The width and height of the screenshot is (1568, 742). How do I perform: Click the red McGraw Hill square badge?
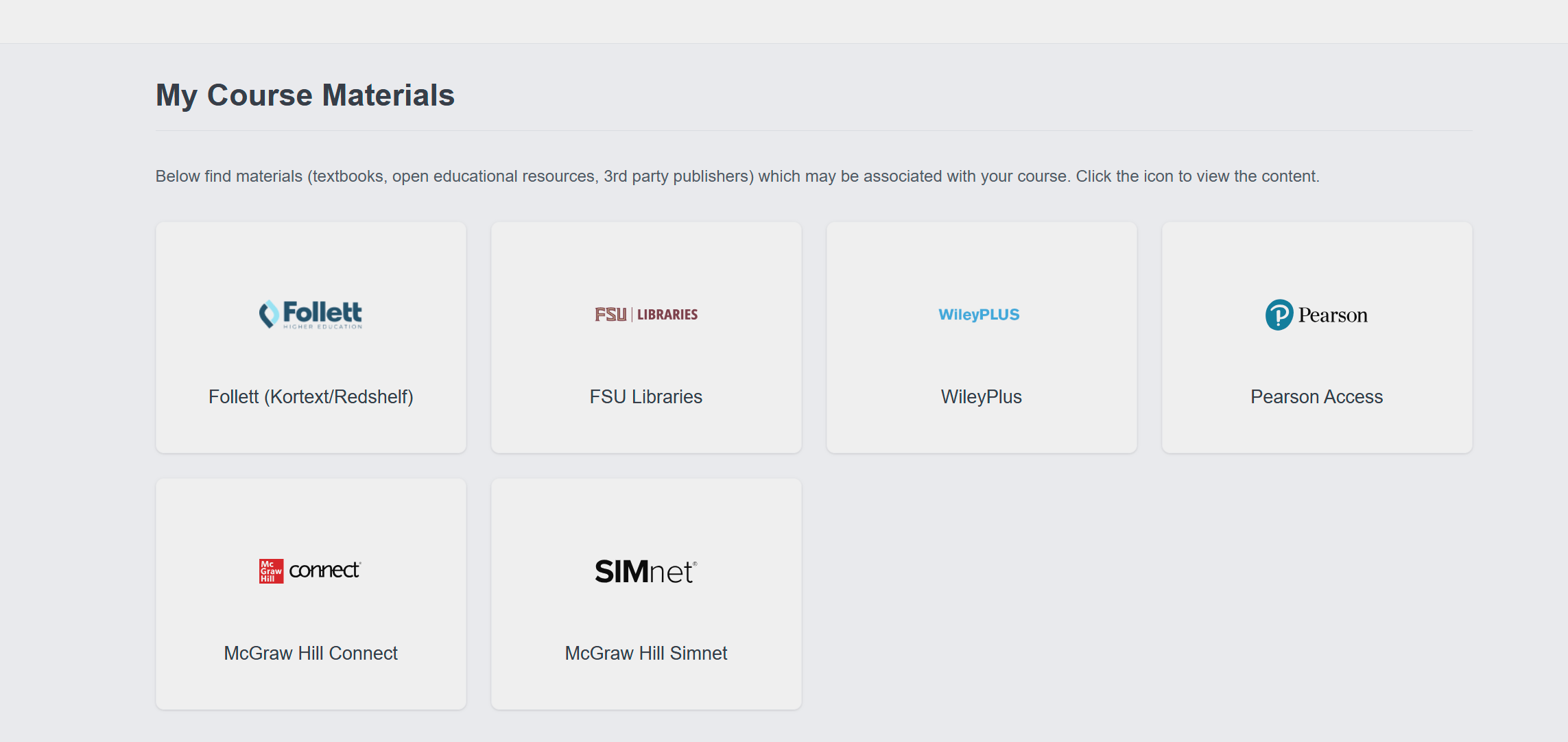(271, 571)
